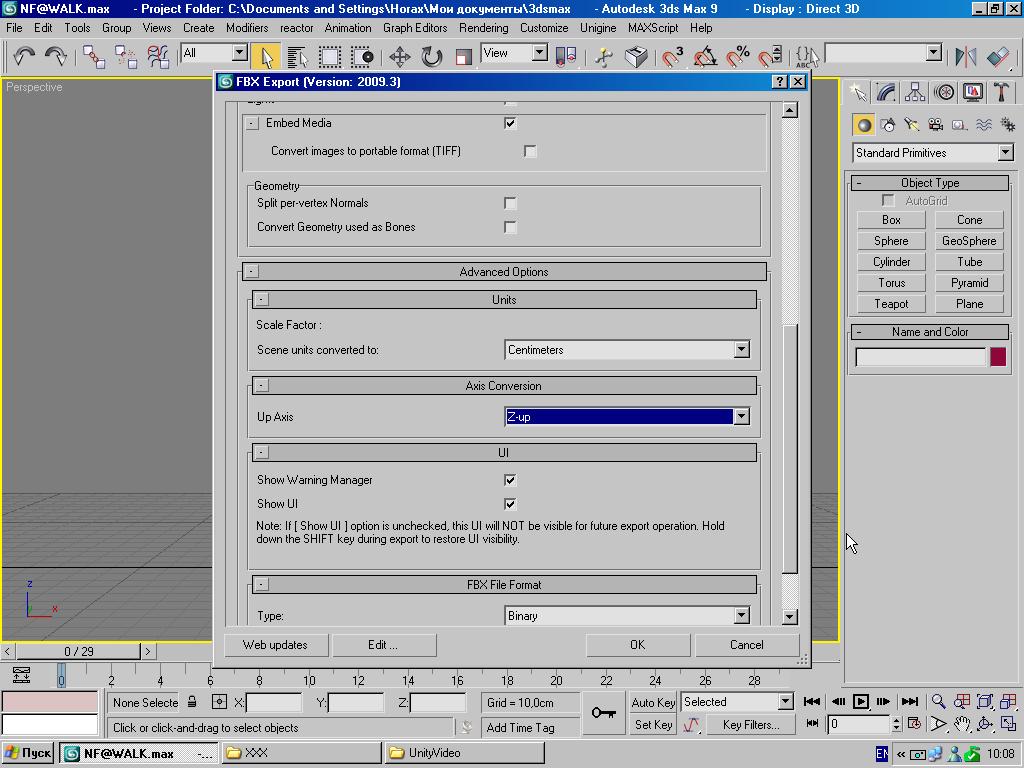
Task: Click the time slider 0 / 29 handle
Action: 78,651
